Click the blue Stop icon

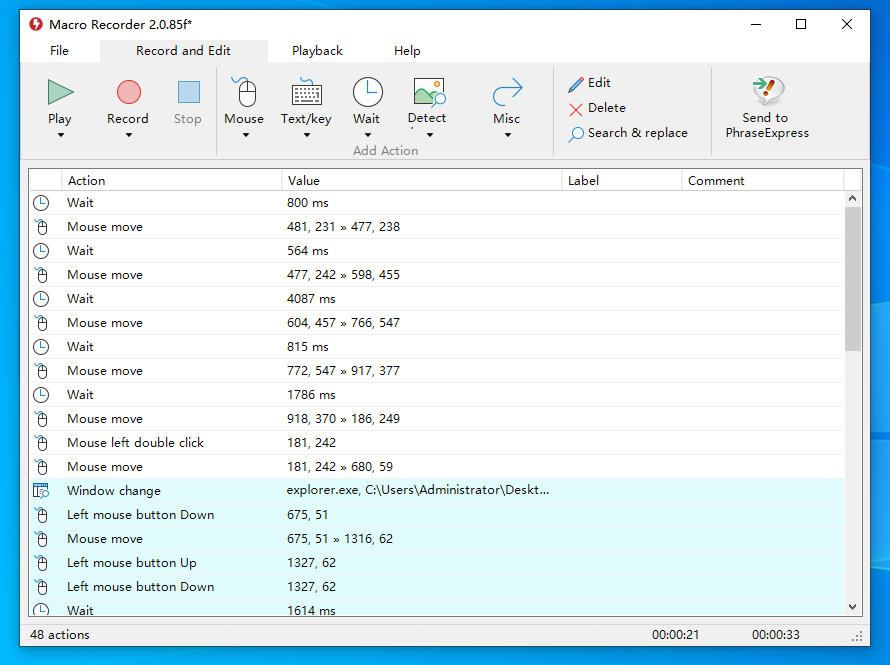click(188, 92)
